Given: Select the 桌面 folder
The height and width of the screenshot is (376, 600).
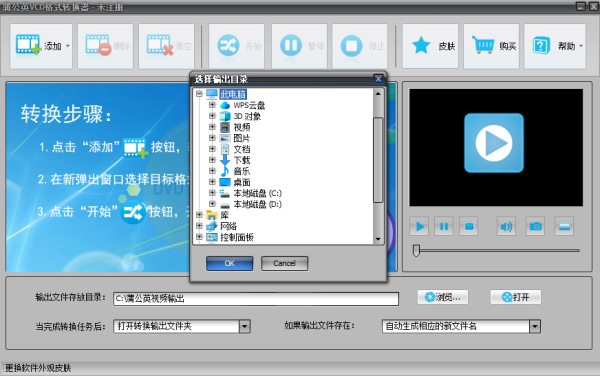Looking at the screenshot, I should [242, 182].
